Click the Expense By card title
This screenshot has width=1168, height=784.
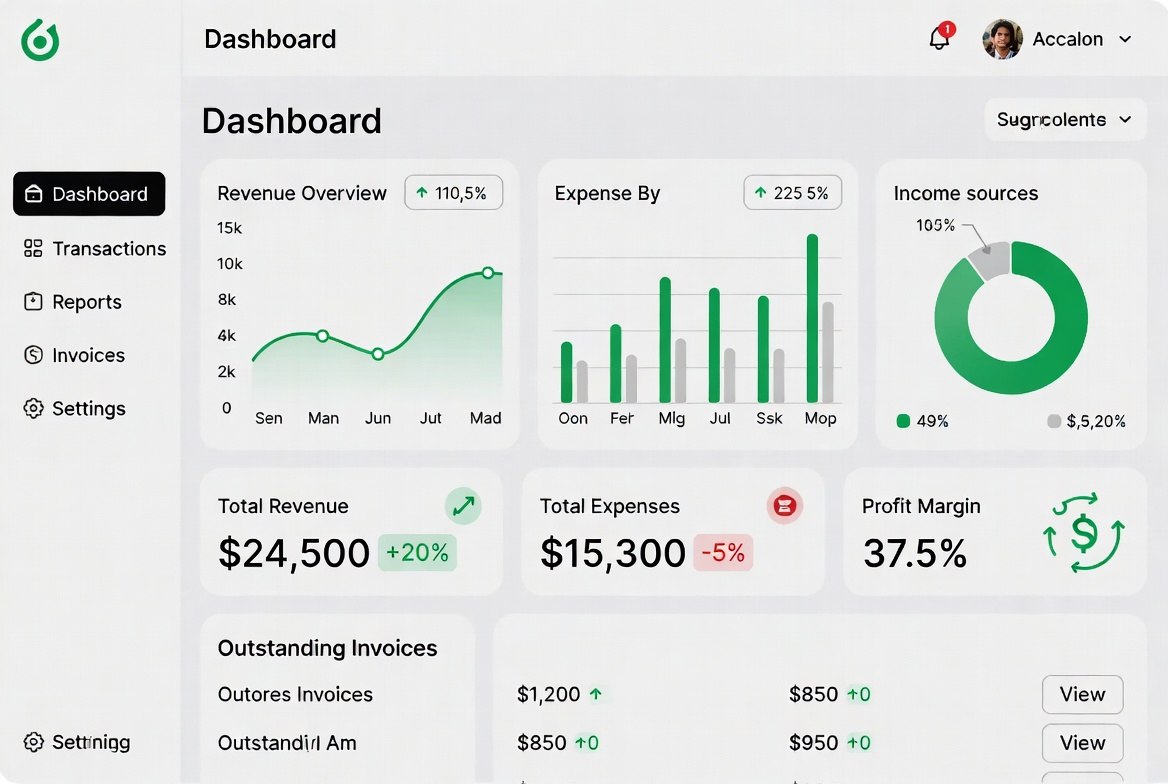[607, 194]
